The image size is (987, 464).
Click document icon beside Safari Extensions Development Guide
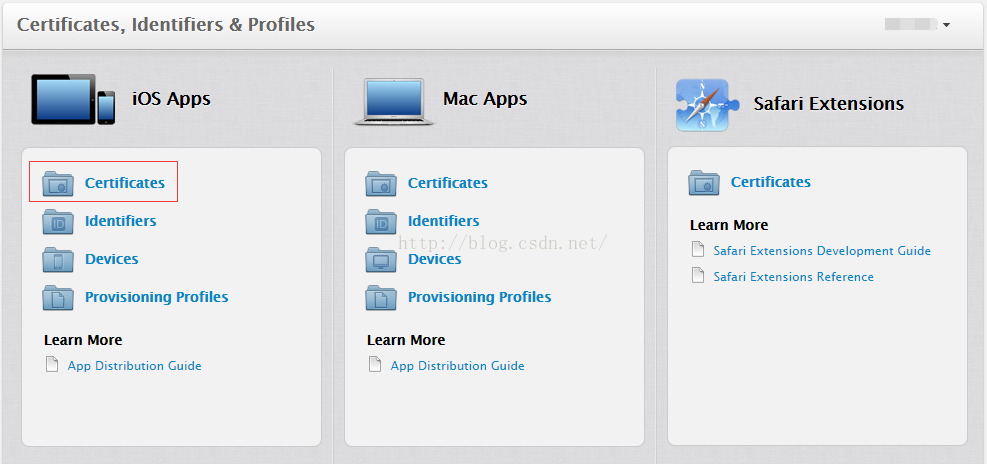click(698, 250)
